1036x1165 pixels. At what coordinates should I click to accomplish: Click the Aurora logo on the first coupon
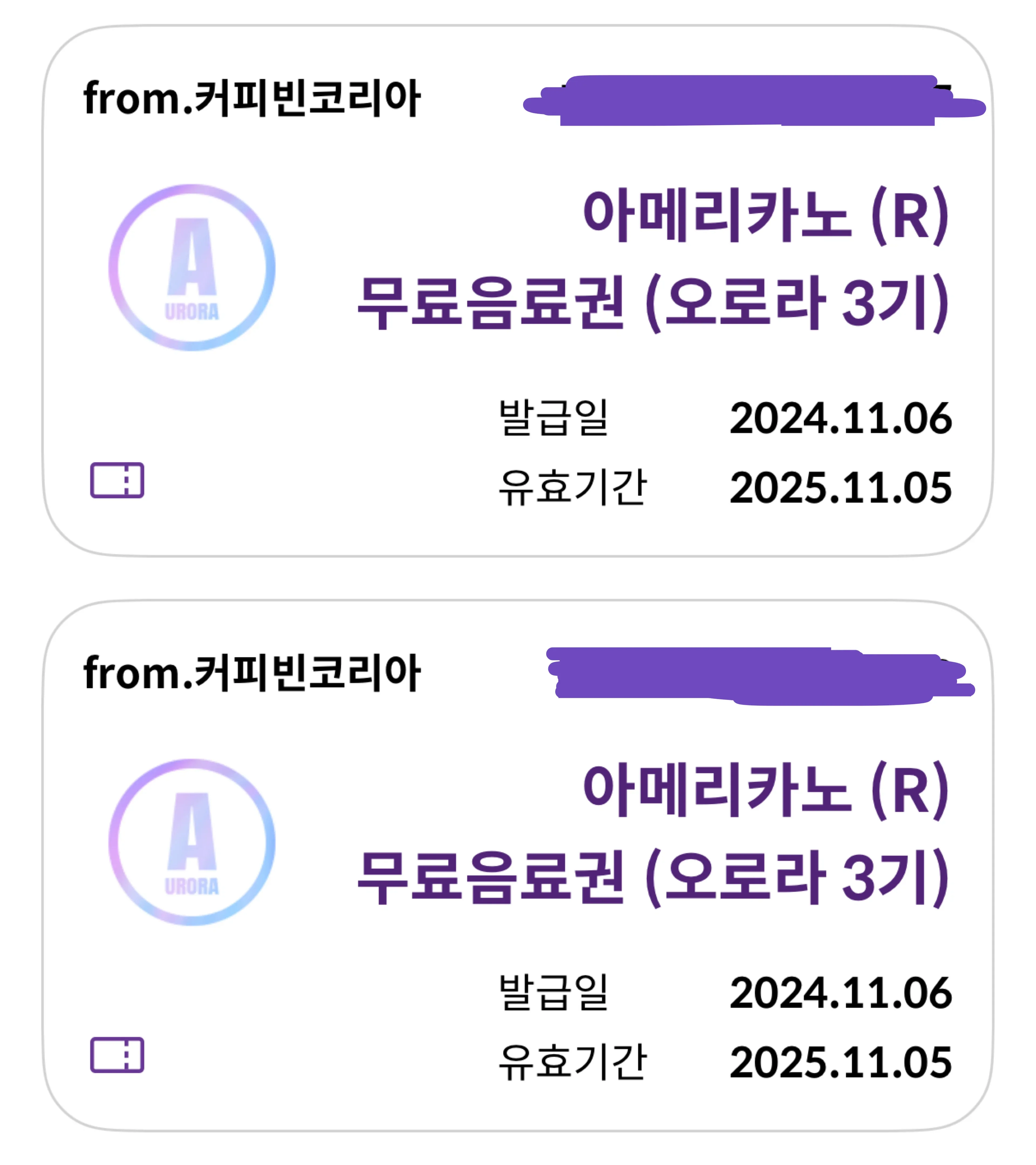191,267
